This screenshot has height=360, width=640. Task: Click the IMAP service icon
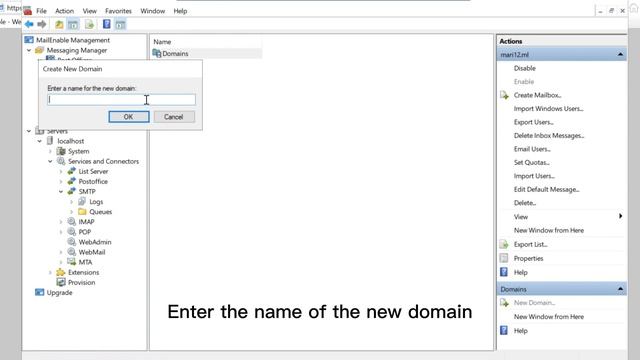pyautogui.click(x=71, y=222)
